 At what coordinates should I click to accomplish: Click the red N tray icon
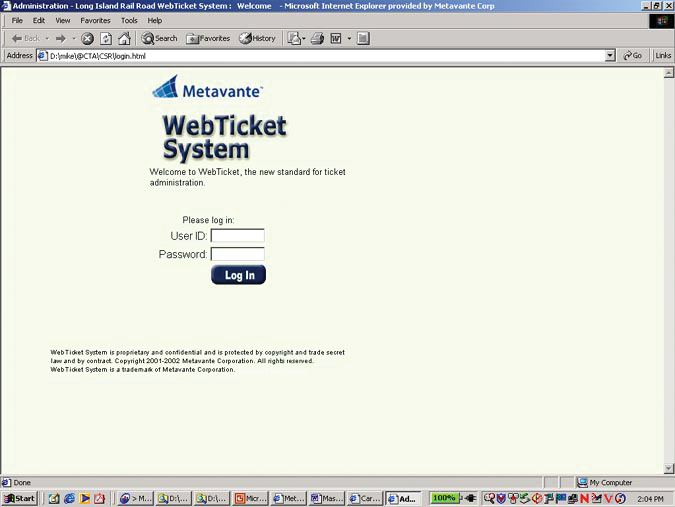click(x=584, y=498)
